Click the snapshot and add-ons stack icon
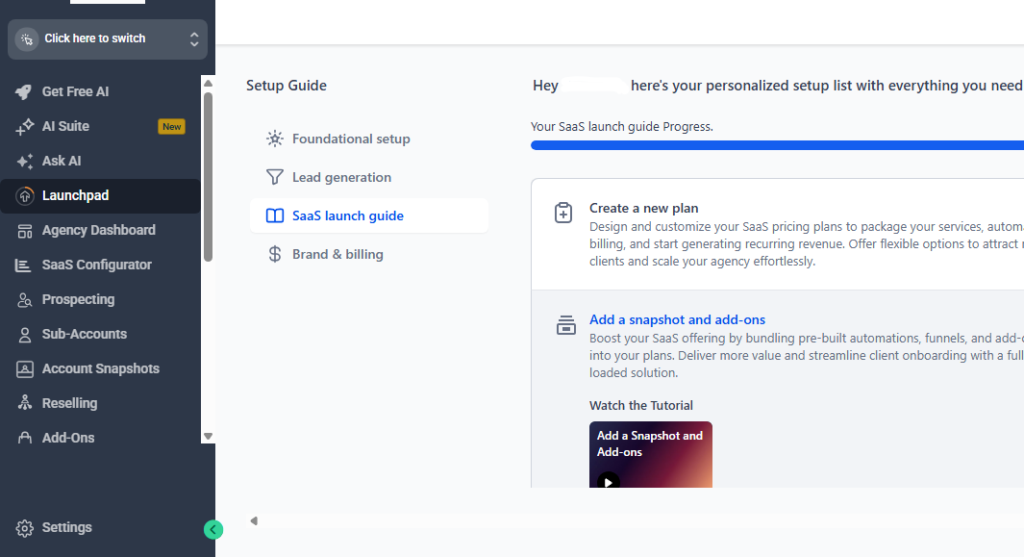This screenshot has width=1024, height=557. pyautogui.click(x=566, y=325)
